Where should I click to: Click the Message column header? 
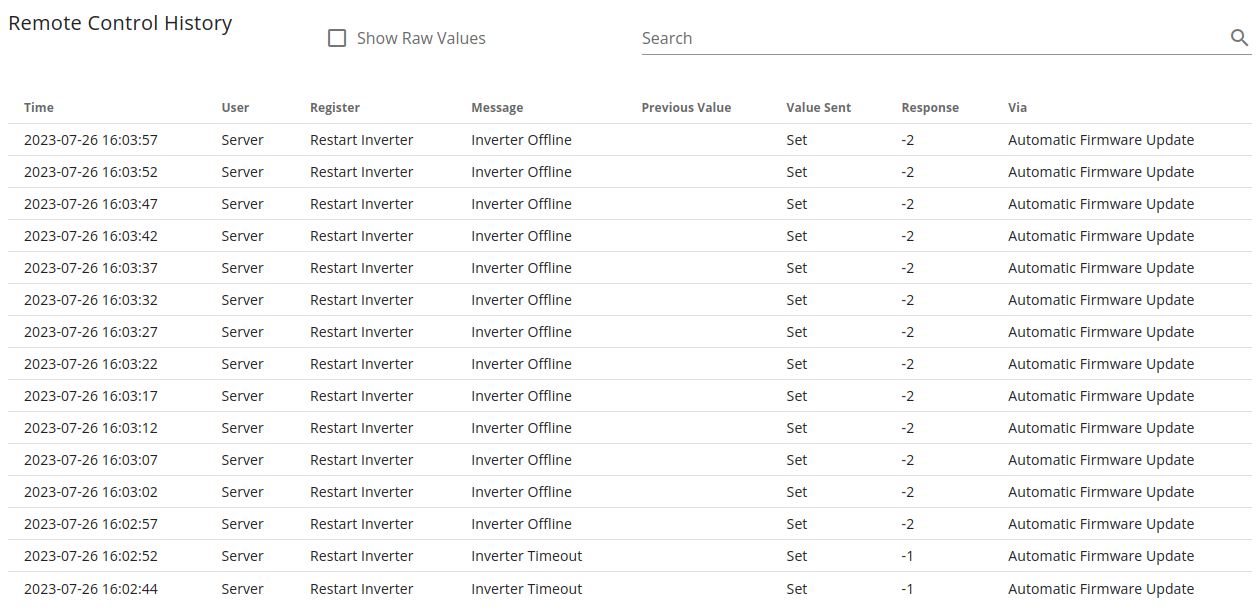coord(497,107)
